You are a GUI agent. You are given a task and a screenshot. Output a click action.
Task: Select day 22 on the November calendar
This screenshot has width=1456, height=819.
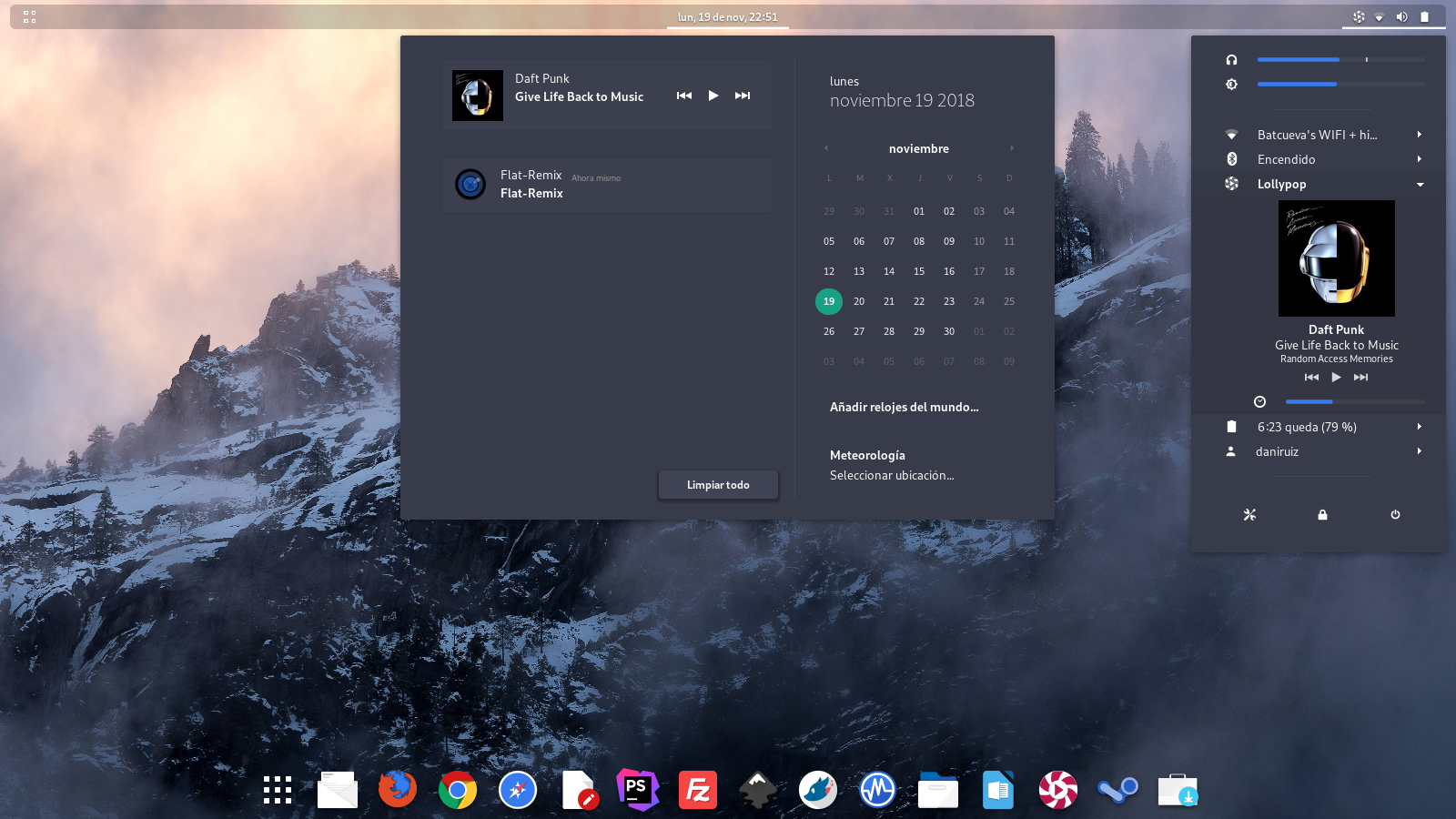(x=919, y=301)
